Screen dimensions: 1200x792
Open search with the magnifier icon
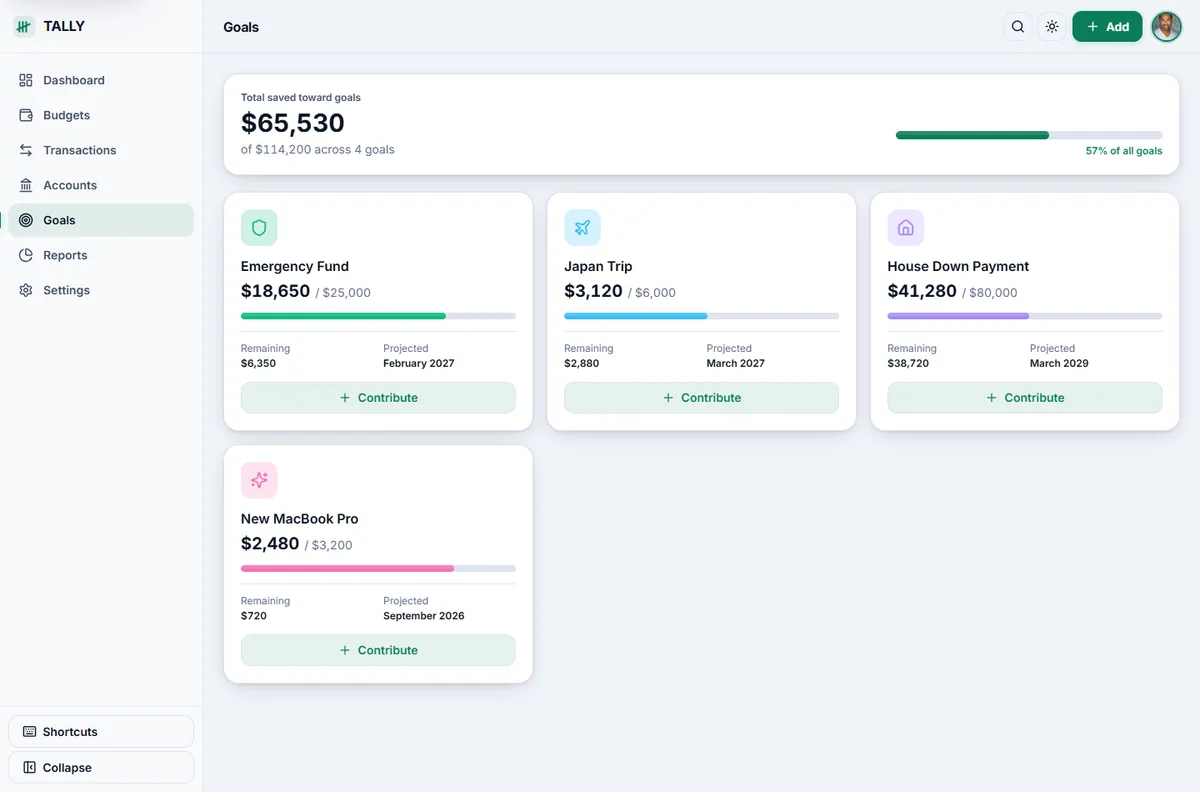(x=1018, y=27)
